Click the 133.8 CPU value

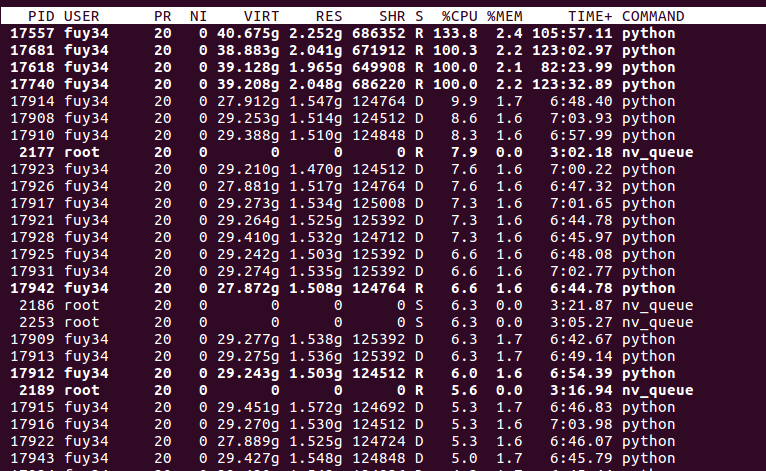click(x=455, y=33)
